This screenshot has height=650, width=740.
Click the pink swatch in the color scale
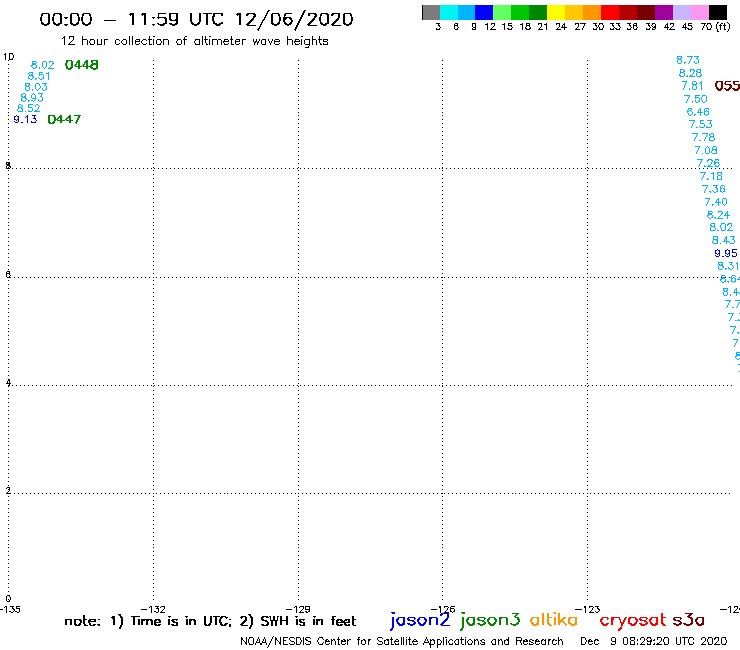699,12
